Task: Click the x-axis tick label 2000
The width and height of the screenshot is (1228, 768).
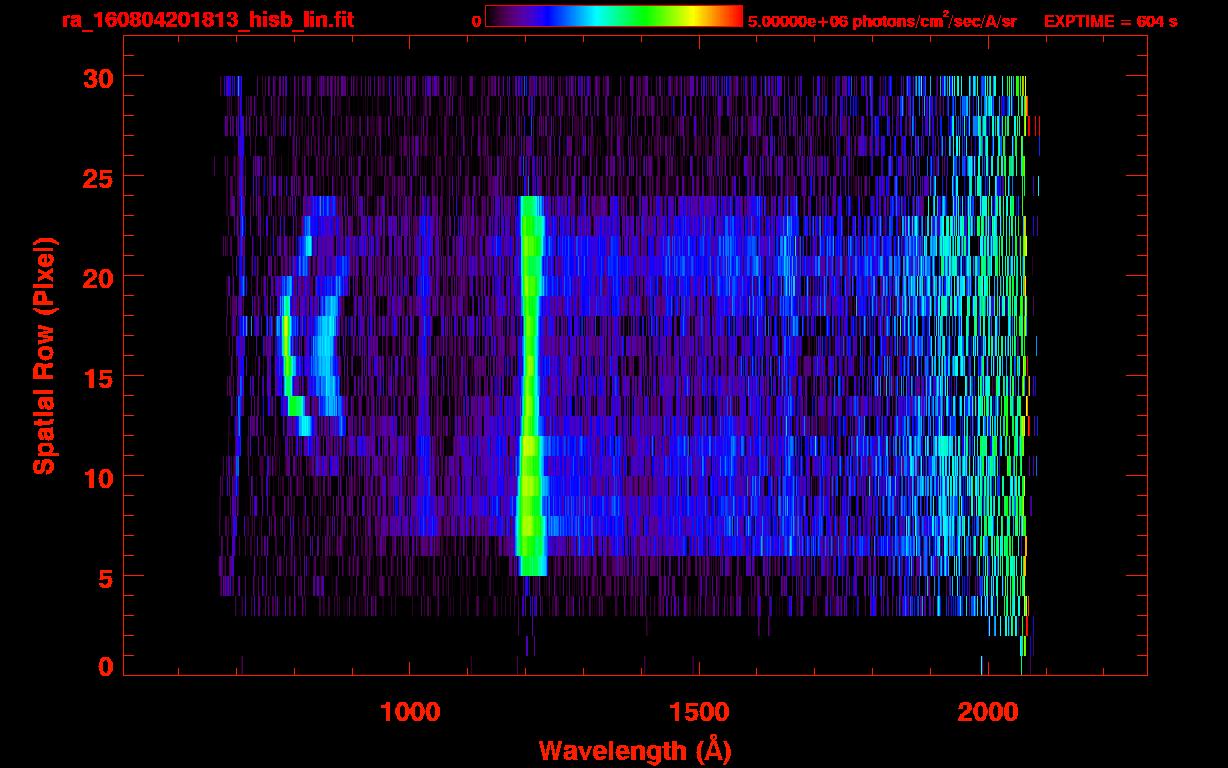Action: pyautogui.click(x=987, y=712)
